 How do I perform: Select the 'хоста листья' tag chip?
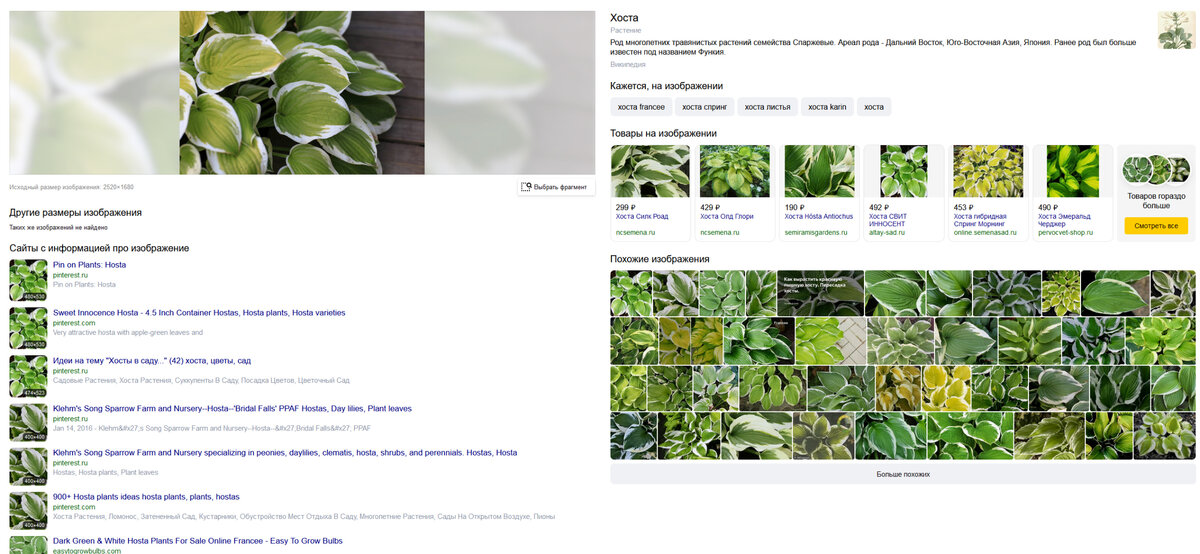(767, 107)
